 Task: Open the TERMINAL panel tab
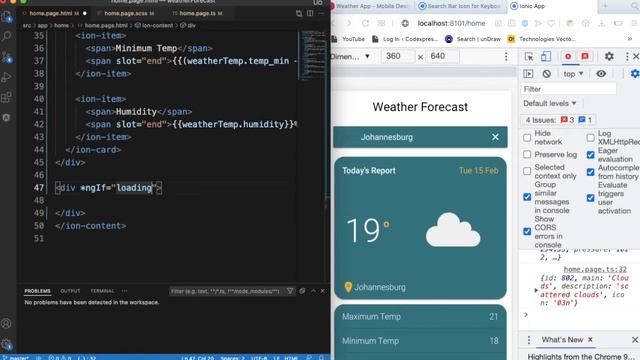(x=102, y=291)
